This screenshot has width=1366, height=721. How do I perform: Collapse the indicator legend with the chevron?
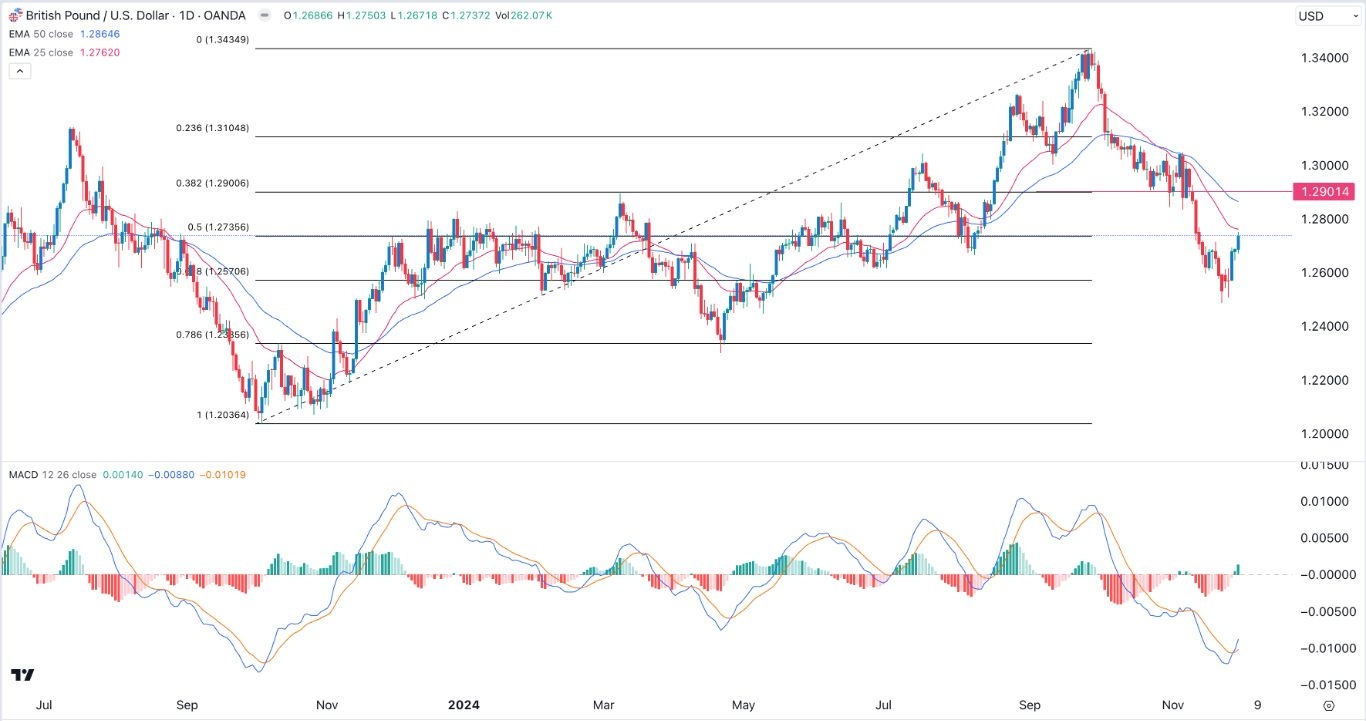pos(19,70)
